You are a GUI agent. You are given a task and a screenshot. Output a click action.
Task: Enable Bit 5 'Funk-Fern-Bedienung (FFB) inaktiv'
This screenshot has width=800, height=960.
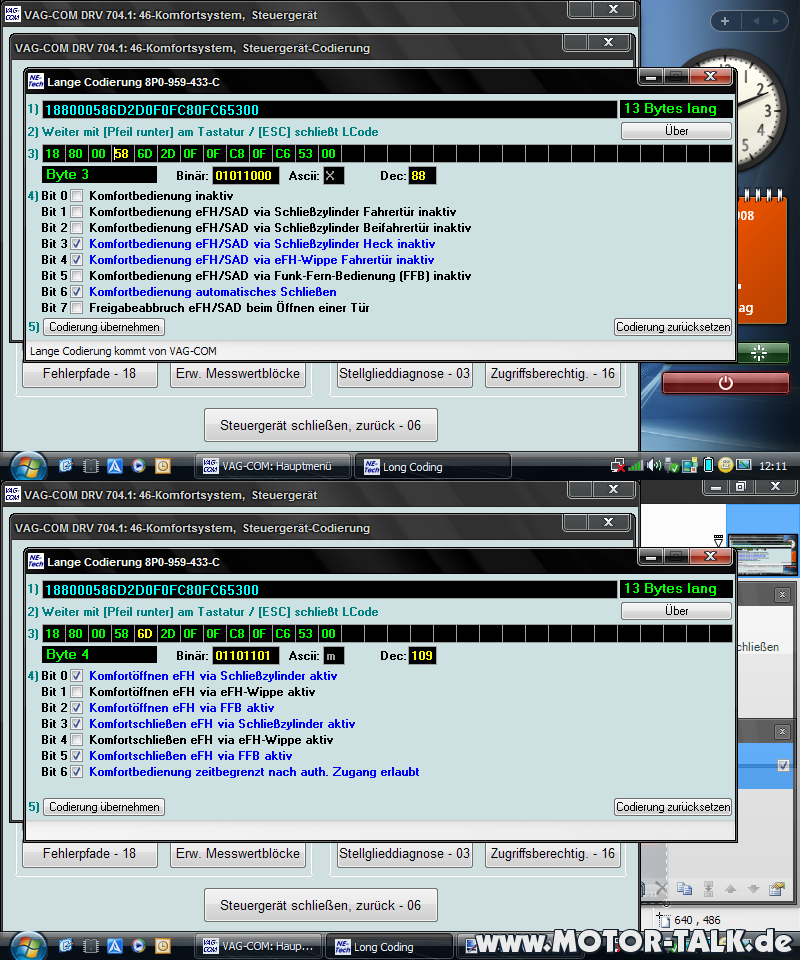click(x=77, y=276)
